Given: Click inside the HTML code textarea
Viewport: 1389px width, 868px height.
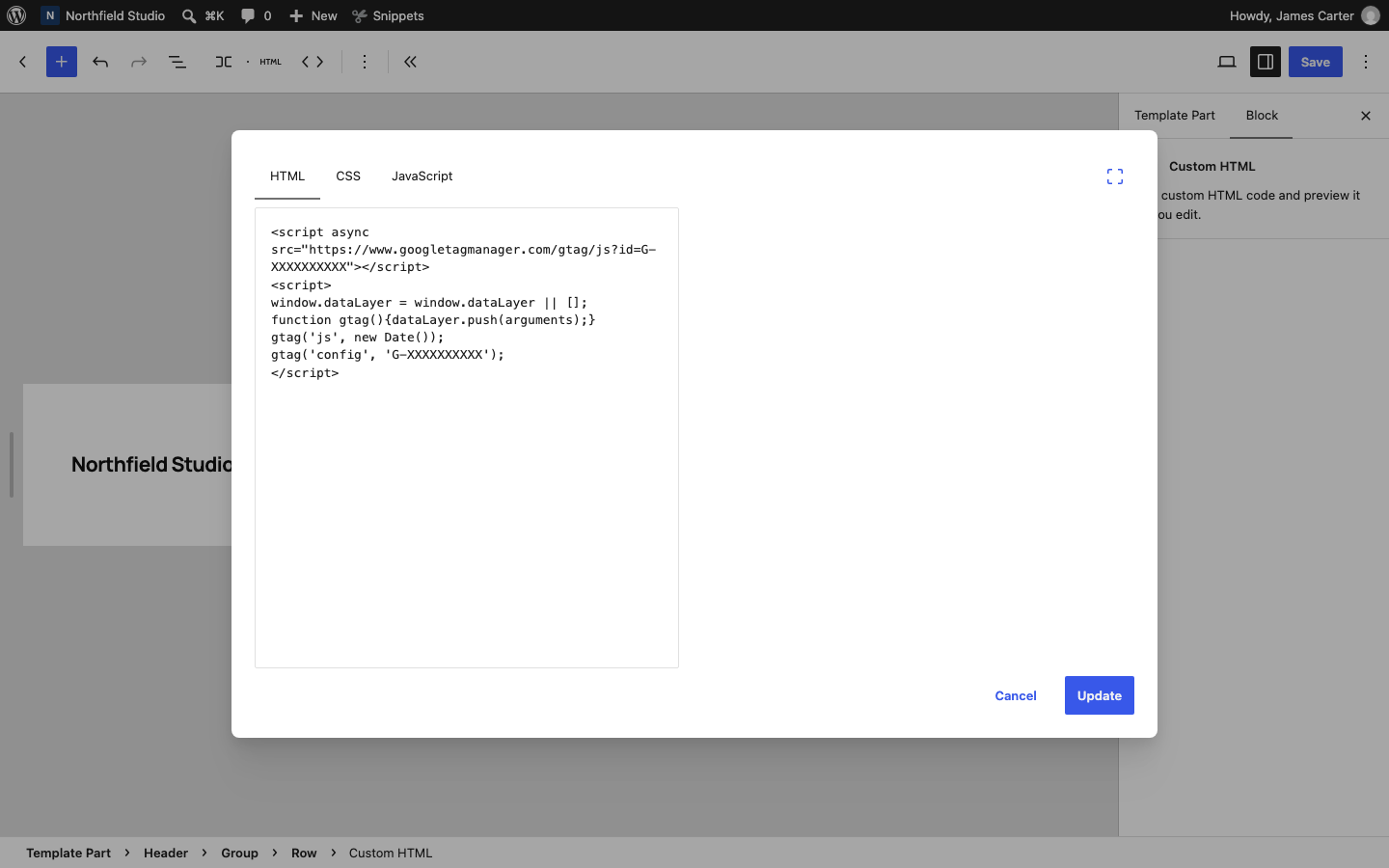Looking at the screenshot, I should (x=467, y=438).
